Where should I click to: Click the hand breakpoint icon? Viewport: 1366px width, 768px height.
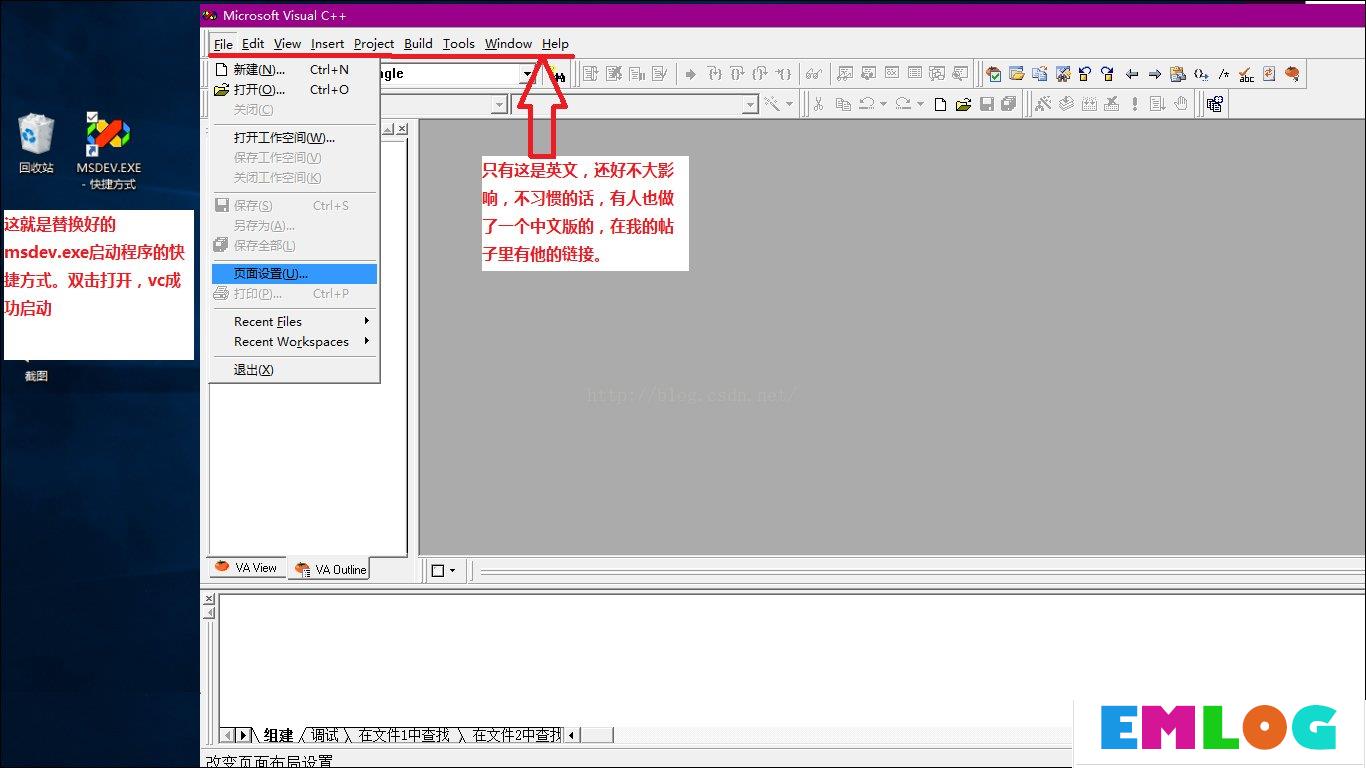pyautogui.click(x=1180, y=104)
